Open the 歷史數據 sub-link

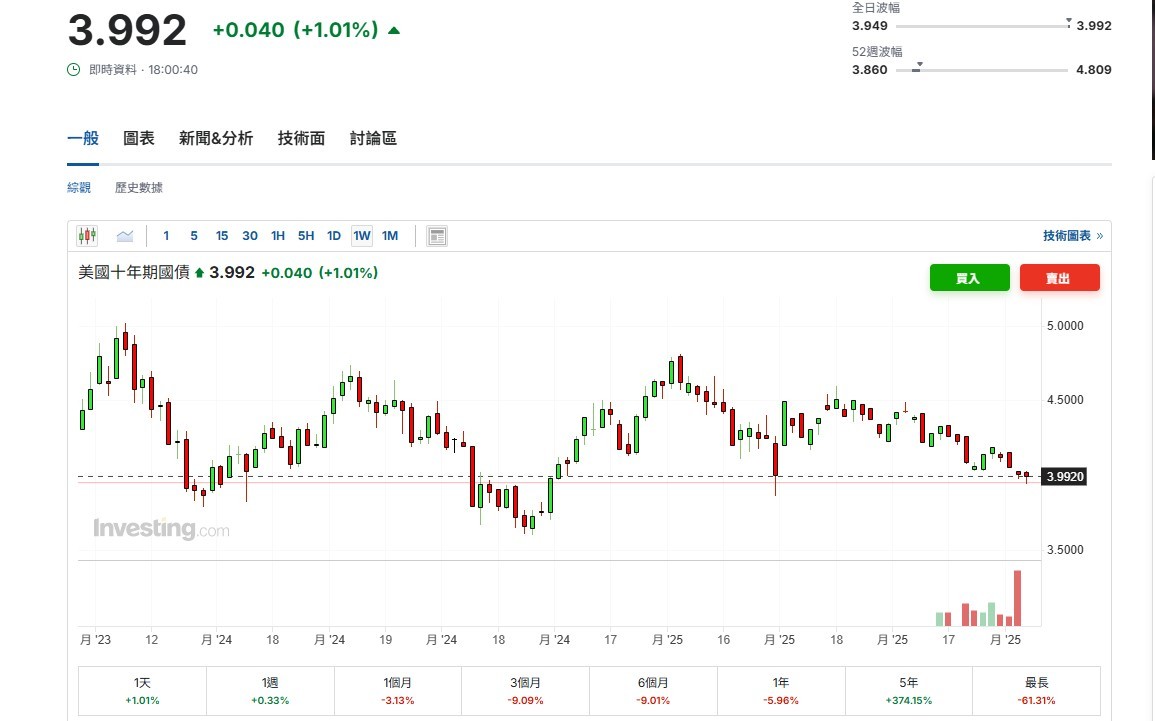[139, 188]
